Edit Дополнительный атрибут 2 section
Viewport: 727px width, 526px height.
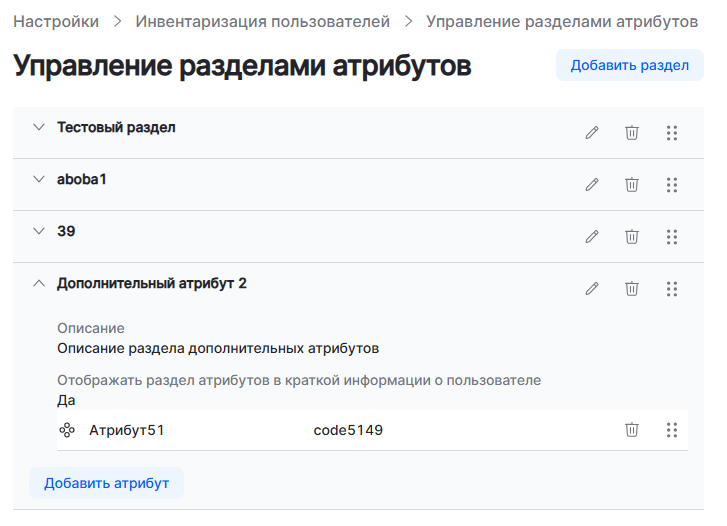pos(592,288)
